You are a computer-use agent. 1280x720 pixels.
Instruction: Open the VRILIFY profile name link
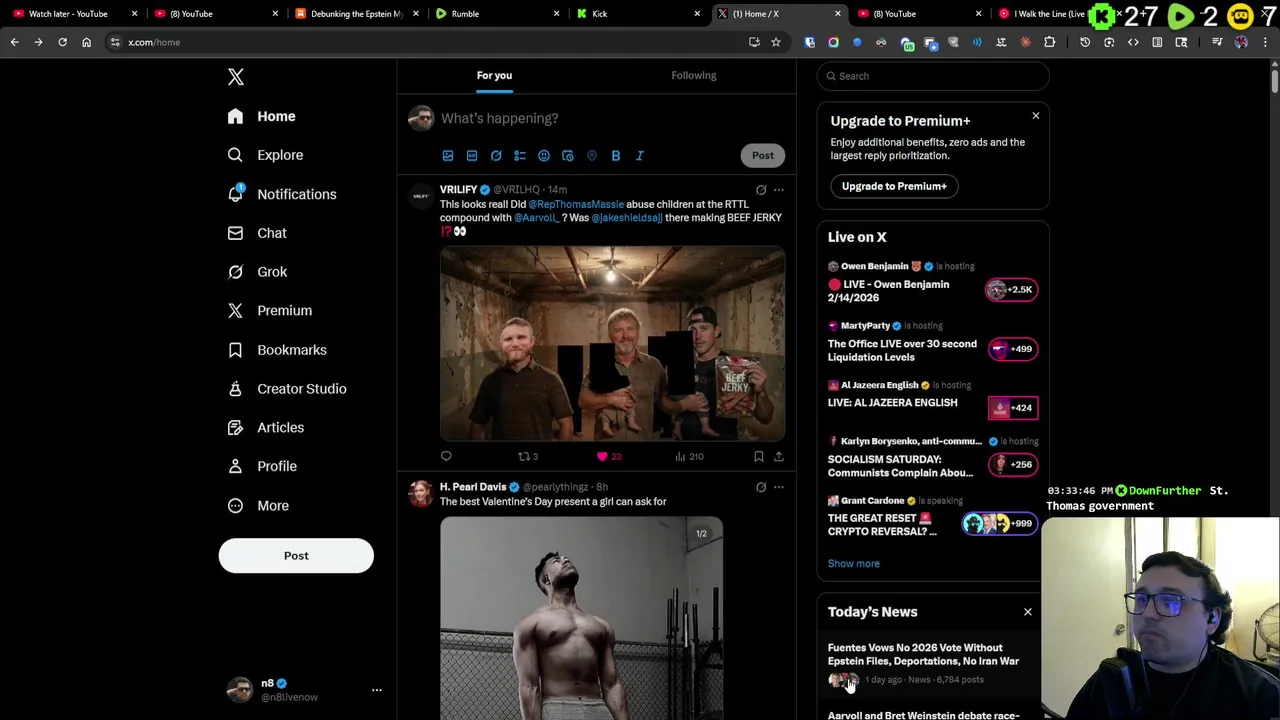(458, 189)
